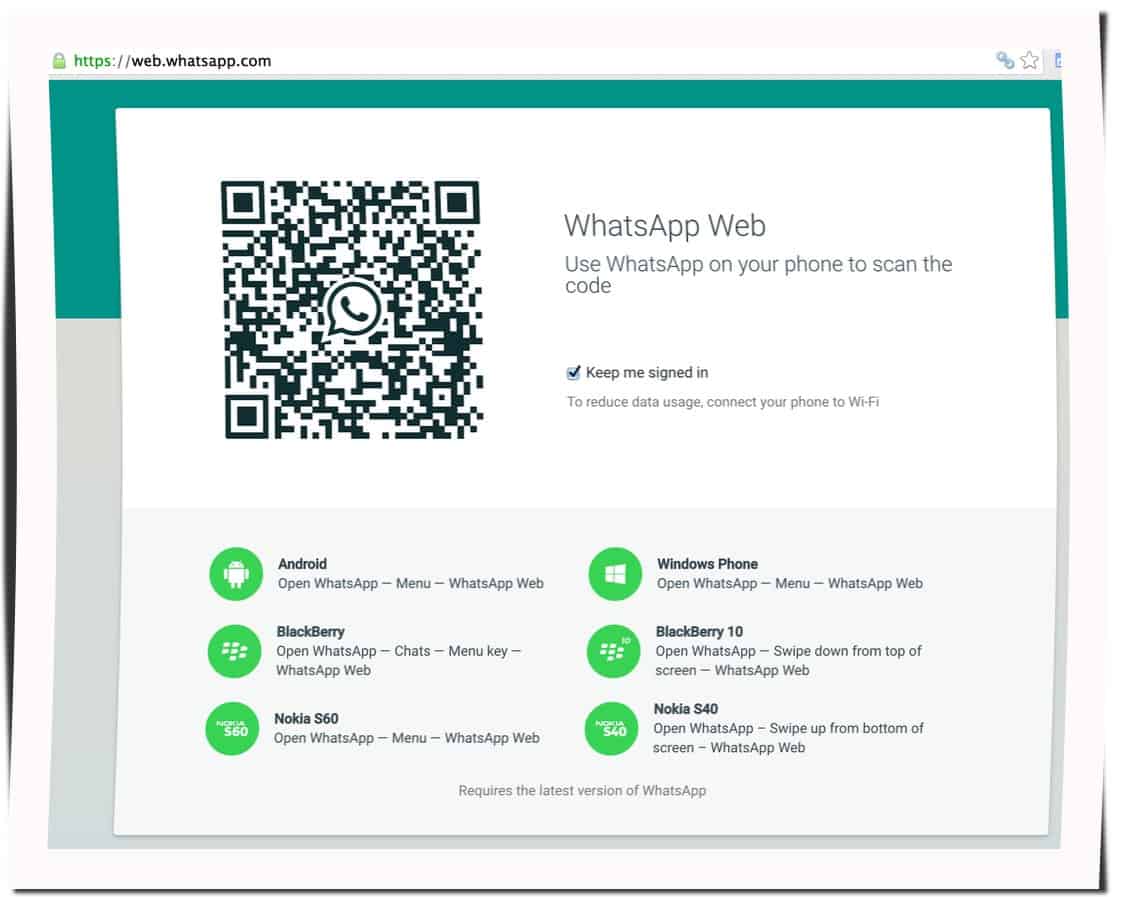Click the bookmark star icon in address bar
Screen dimensions: 1131x897
[x=1030, y=61]
